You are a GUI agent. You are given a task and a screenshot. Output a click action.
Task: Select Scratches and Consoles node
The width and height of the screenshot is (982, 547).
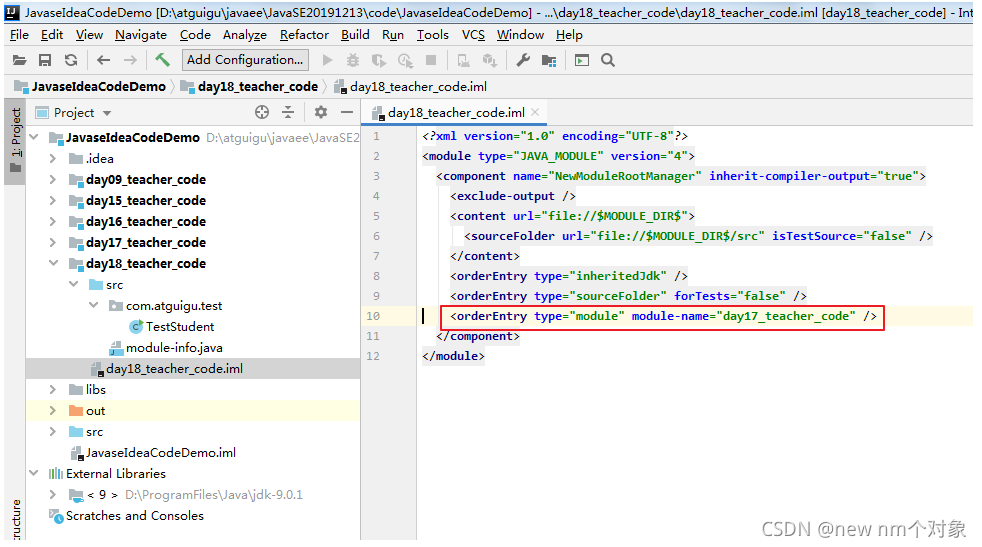[x=127, y=516]
